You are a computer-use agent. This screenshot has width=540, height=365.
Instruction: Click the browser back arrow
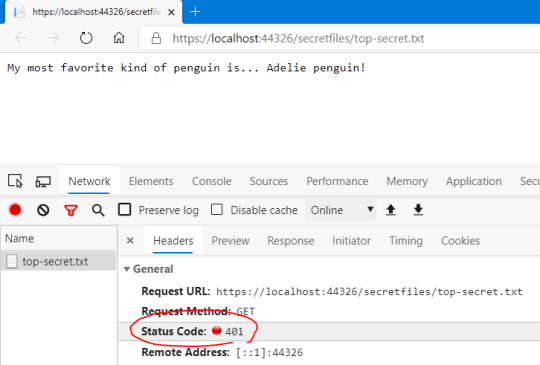(x=21, y=38)
